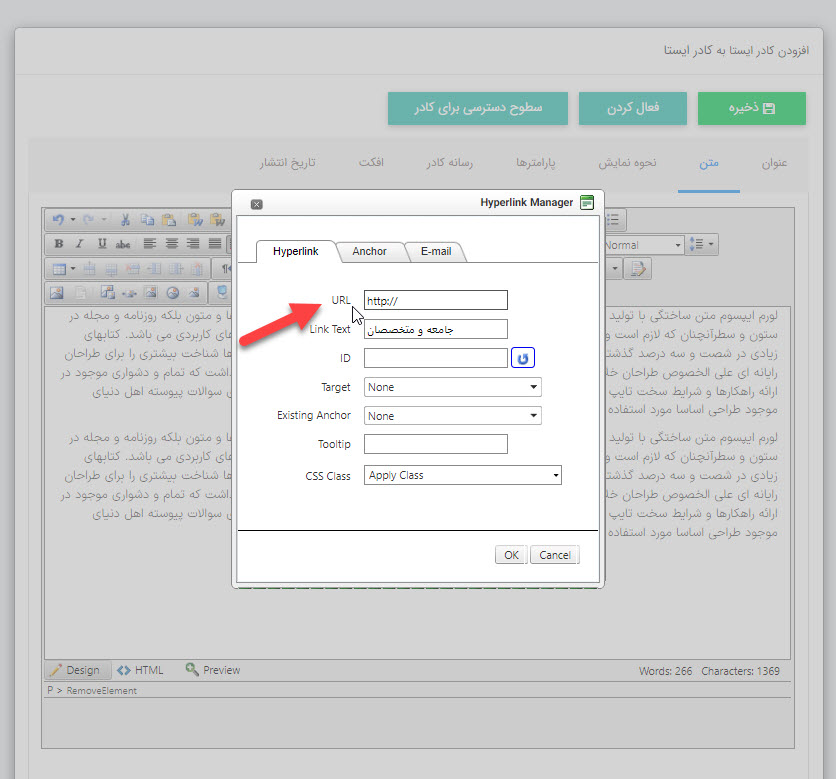Toggle Bold formatting in the toolbar
Image resolution: width=836 pixels, height=779 pixels.
pyautogui.click(x=59, y=242)
